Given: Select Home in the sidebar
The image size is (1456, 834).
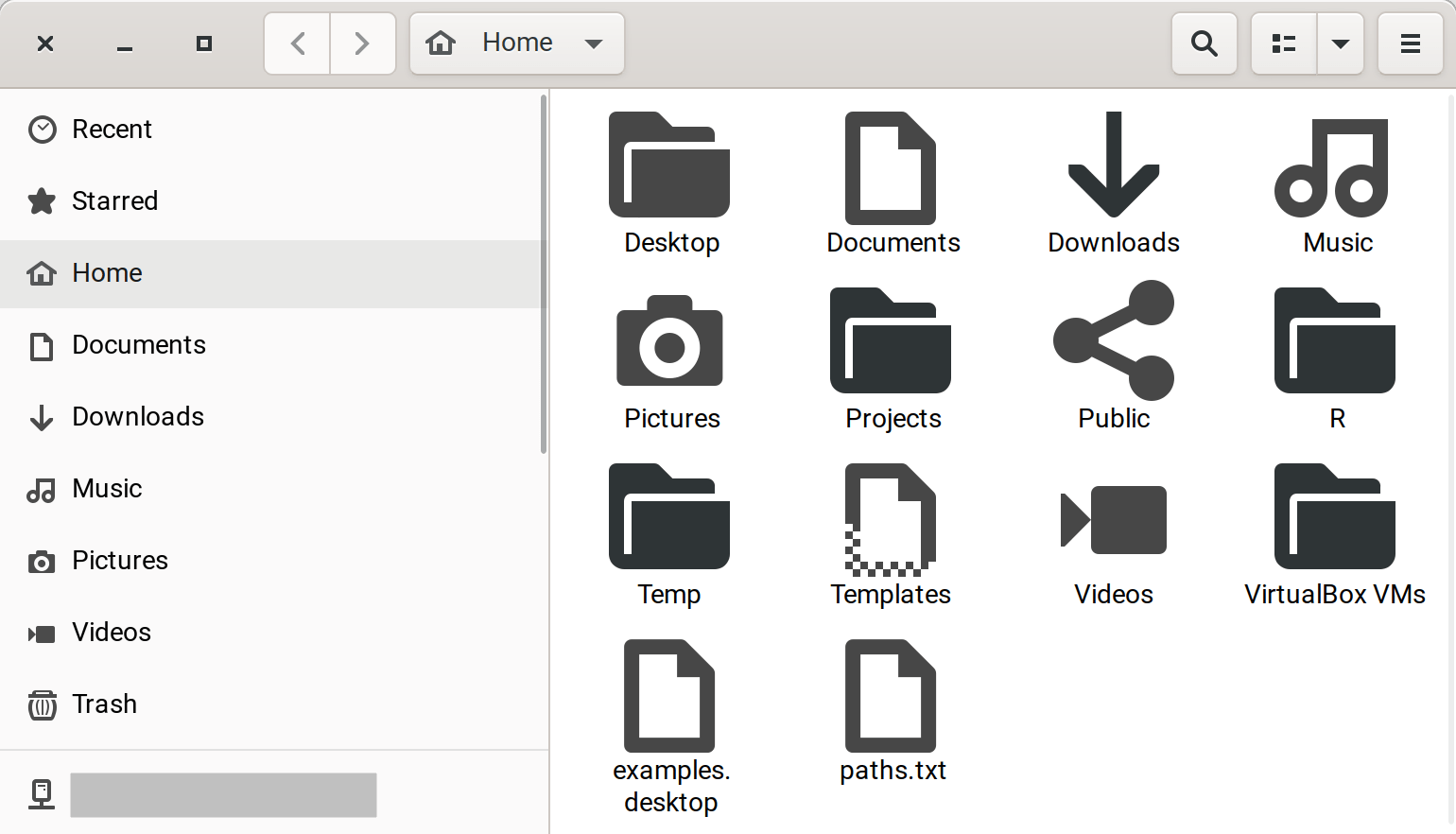Looking at the screenshot, I should click(107, 272).
